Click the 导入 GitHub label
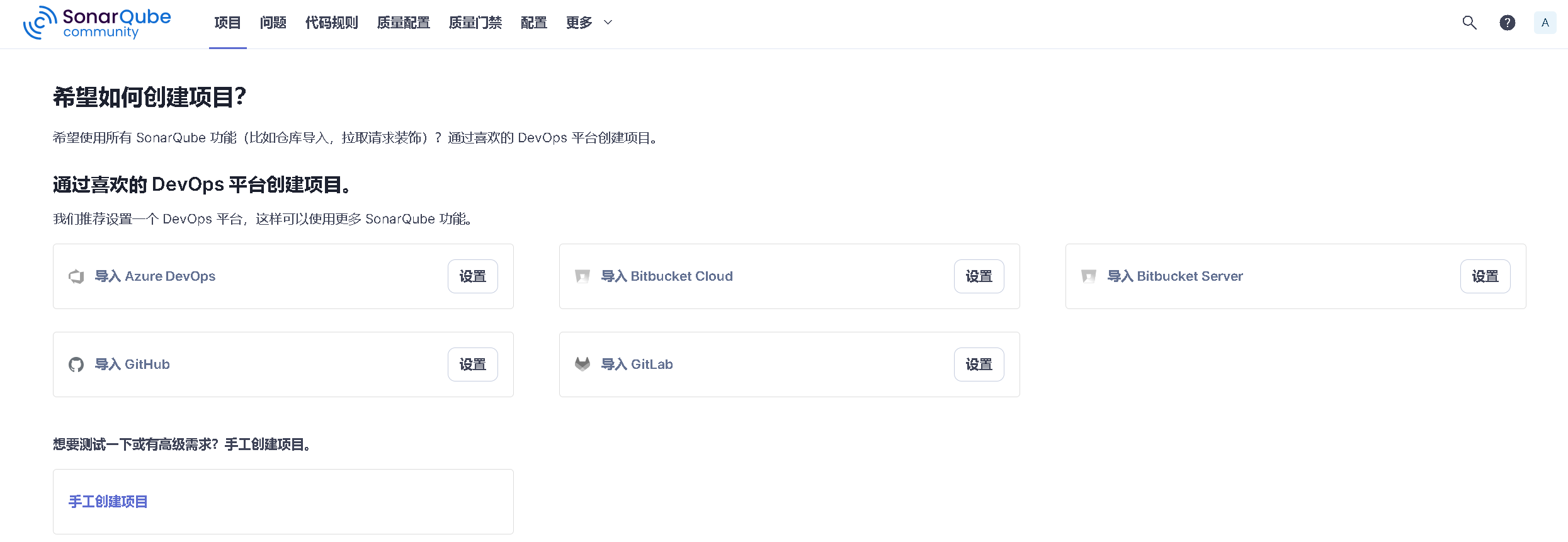 [x=132, y=364]
